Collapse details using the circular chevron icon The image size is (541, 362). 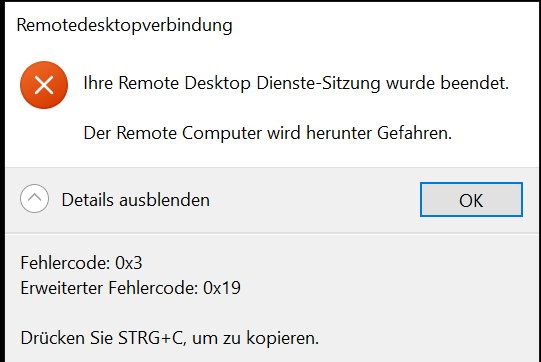pyautogui.click(x=34, y=198)
